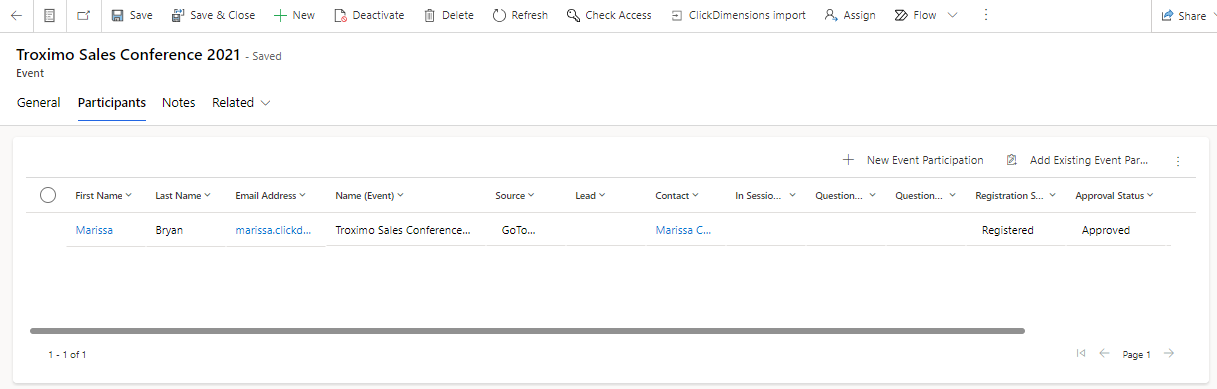Screen dimensions: 1217x389
Task: Open the Marissa C... contact link
Action: [683, 230]
